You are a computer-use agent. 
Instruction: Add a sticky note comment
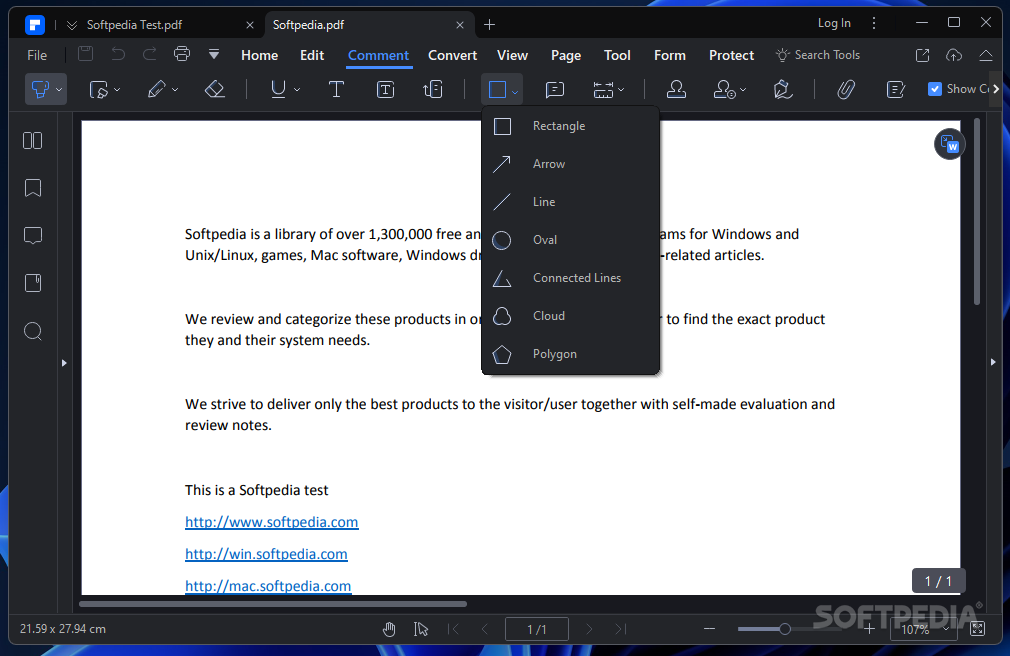555,90
